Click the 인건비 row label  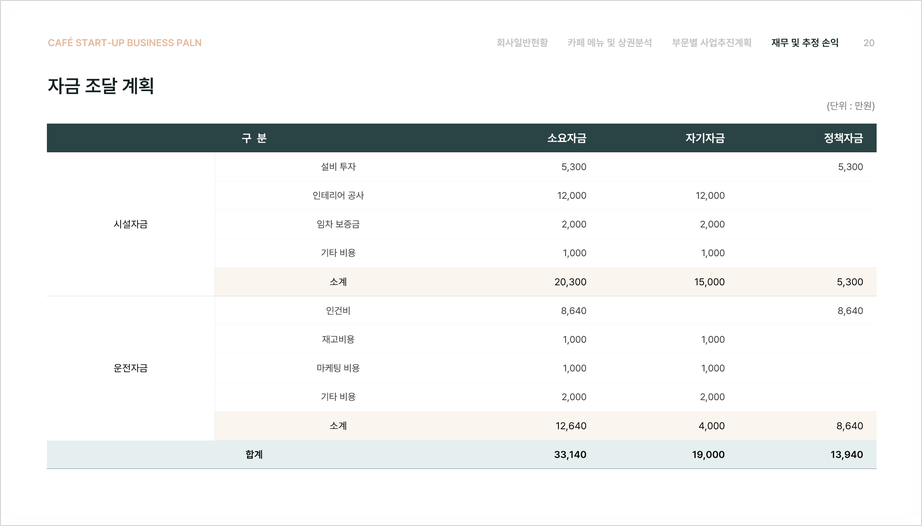(x=338, y=310)
